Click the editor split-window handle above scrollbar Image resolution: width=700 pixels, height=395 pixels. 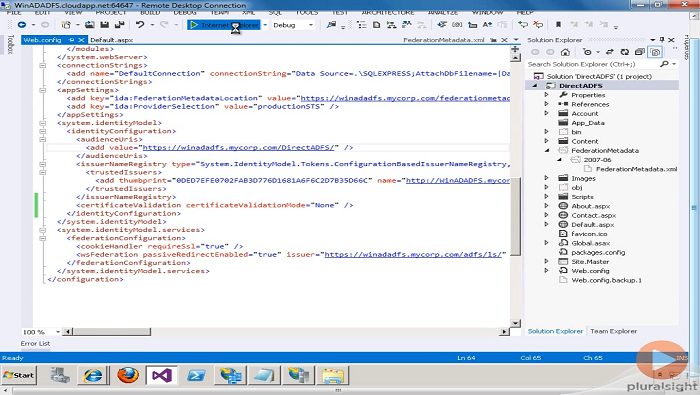point(515,49)
